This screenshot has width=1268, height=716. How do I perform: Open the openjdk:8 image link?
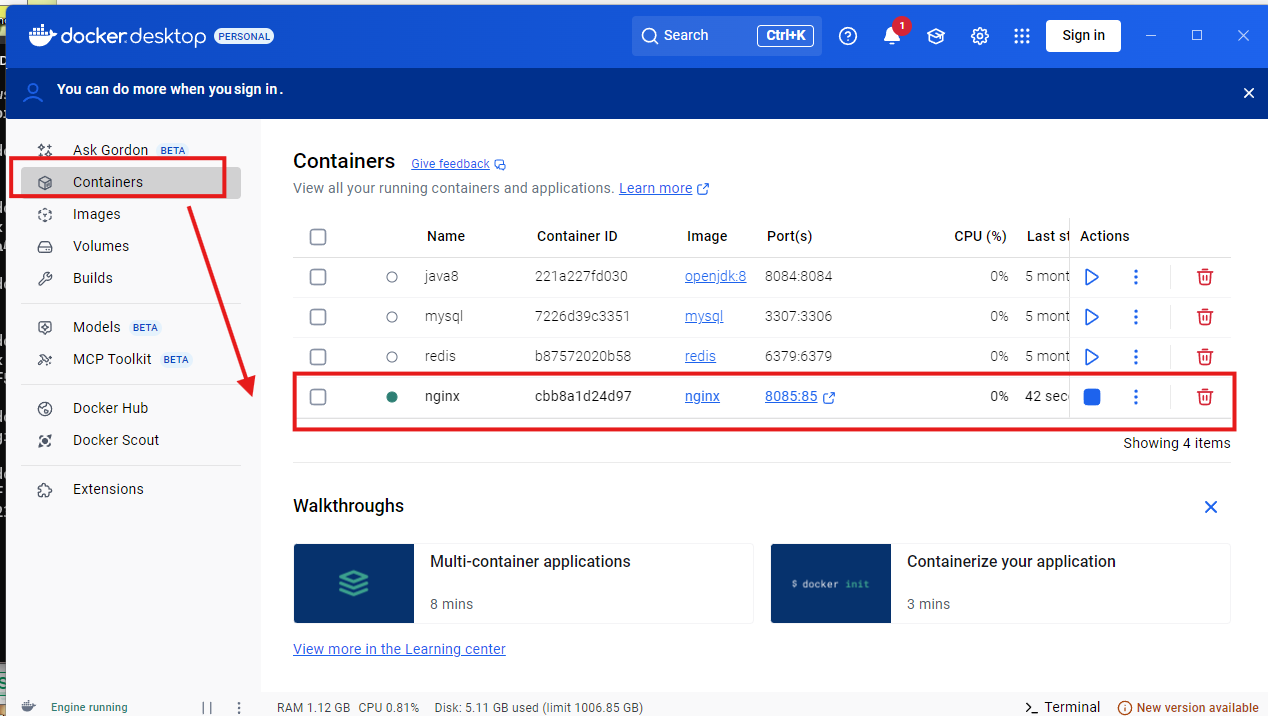715,277
